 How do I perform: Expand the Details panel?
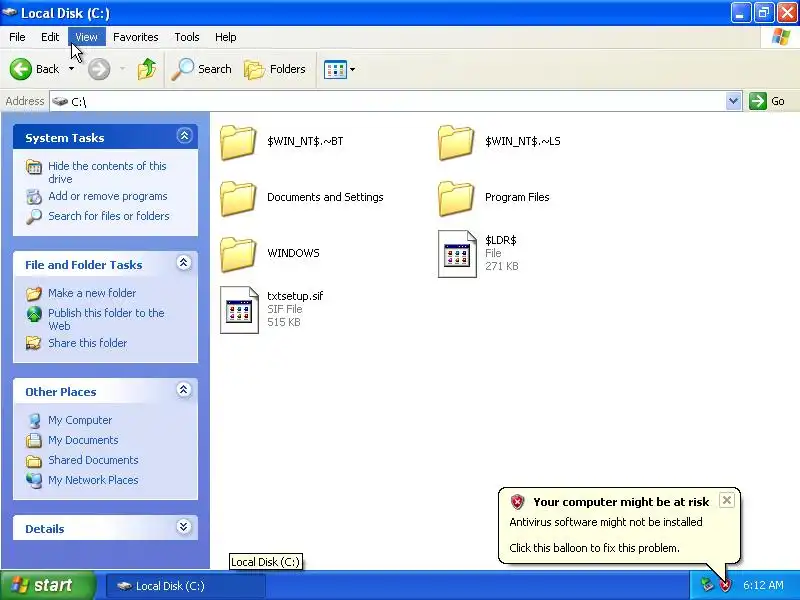pyautogui.click(x=184, y=527)
